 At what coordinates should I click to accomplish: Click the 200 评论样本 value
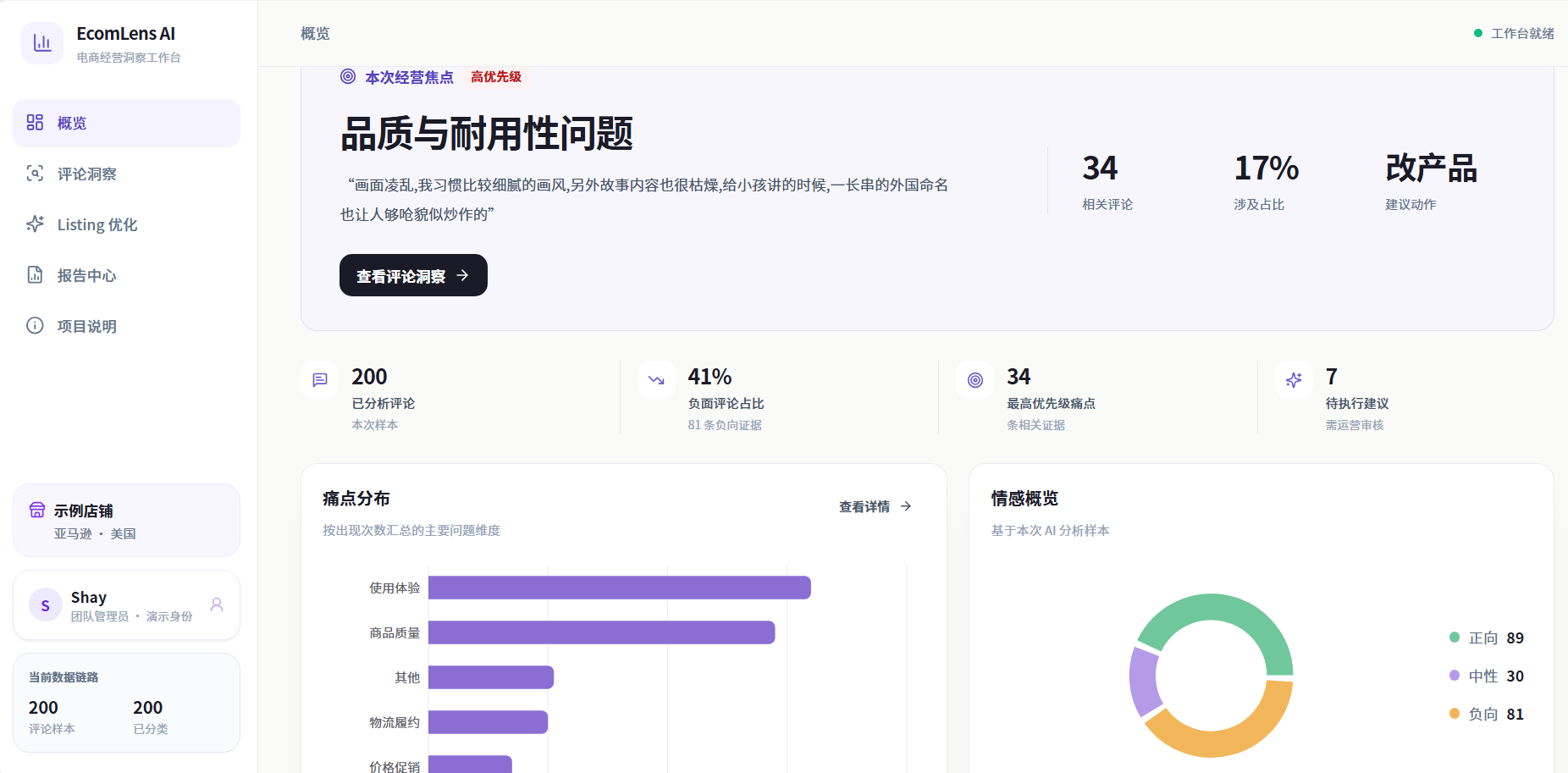(43, 707)
